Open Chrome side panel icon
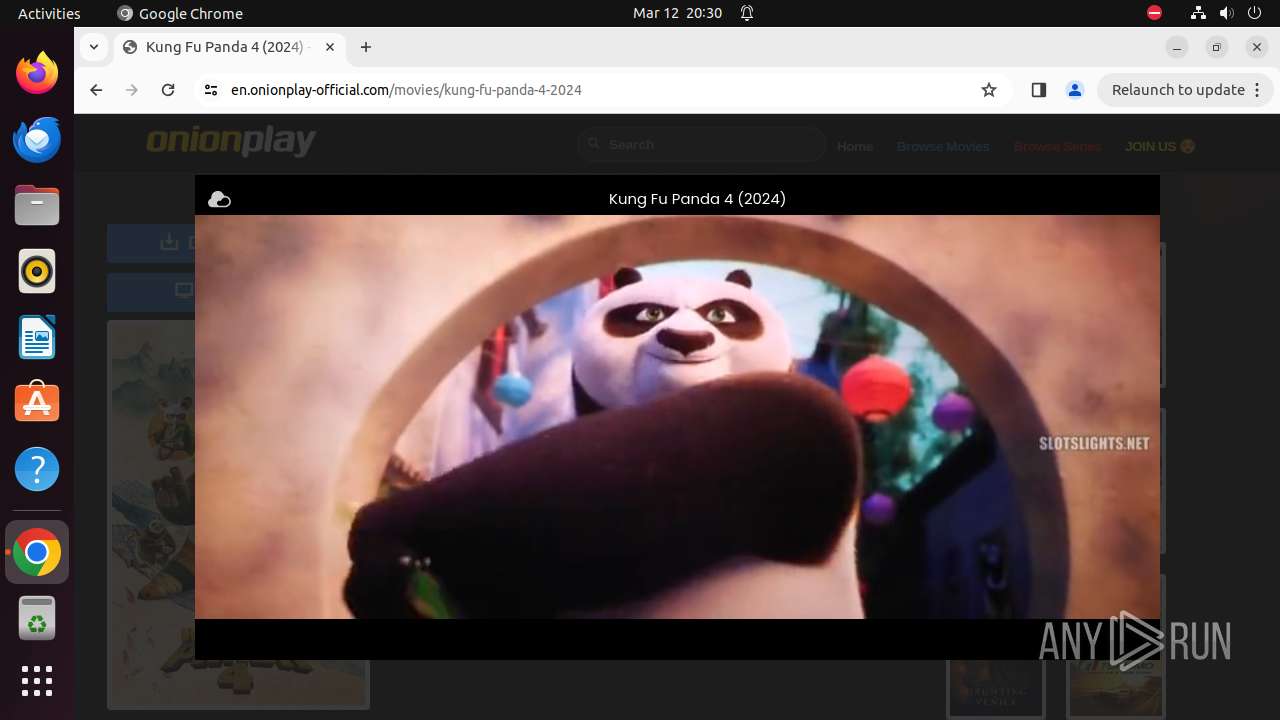Screen dimensions: 1280x720 click(x=1038, y=90)
